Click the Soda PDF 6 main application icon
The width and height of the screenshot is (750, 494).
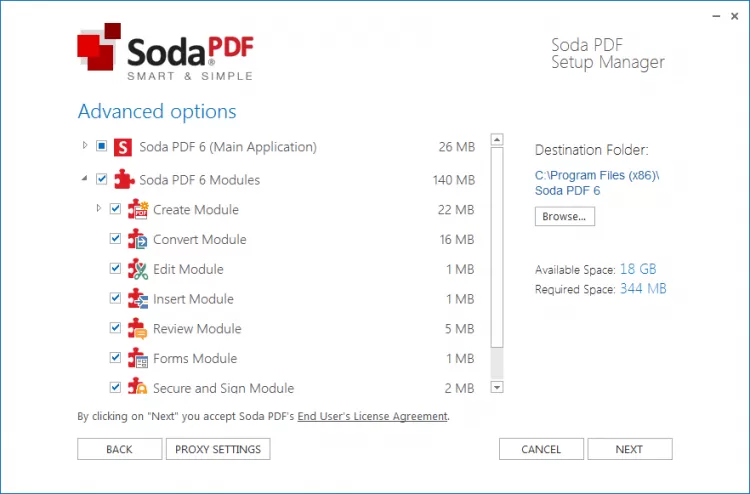coord(124,147)
